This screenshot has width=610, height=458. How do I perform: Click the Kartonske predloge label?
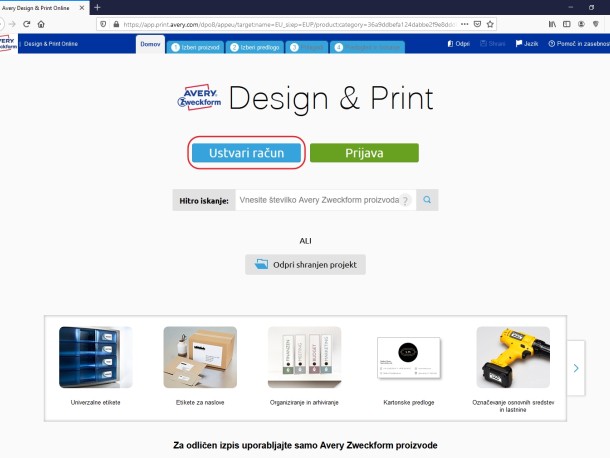(x=409, y=402)
